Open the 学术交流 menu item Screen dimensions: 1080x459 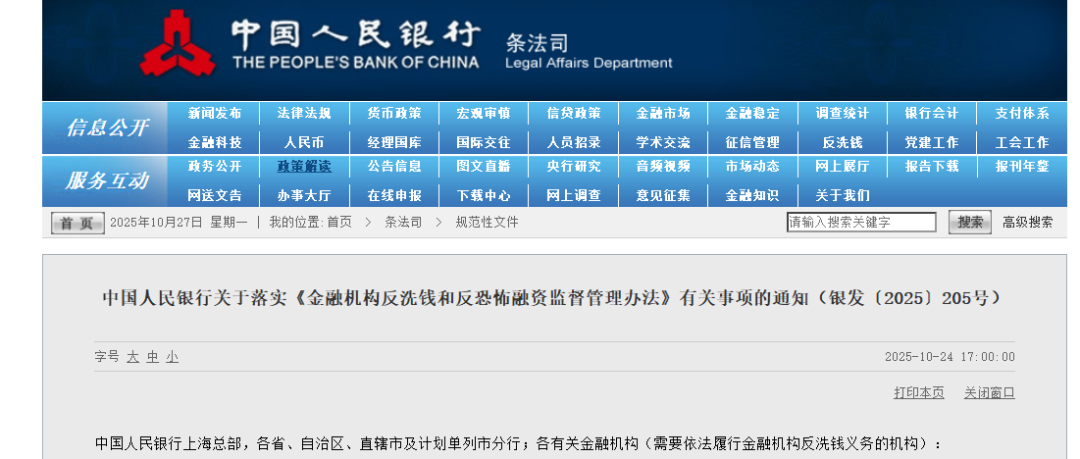click(x=663, y=143)
